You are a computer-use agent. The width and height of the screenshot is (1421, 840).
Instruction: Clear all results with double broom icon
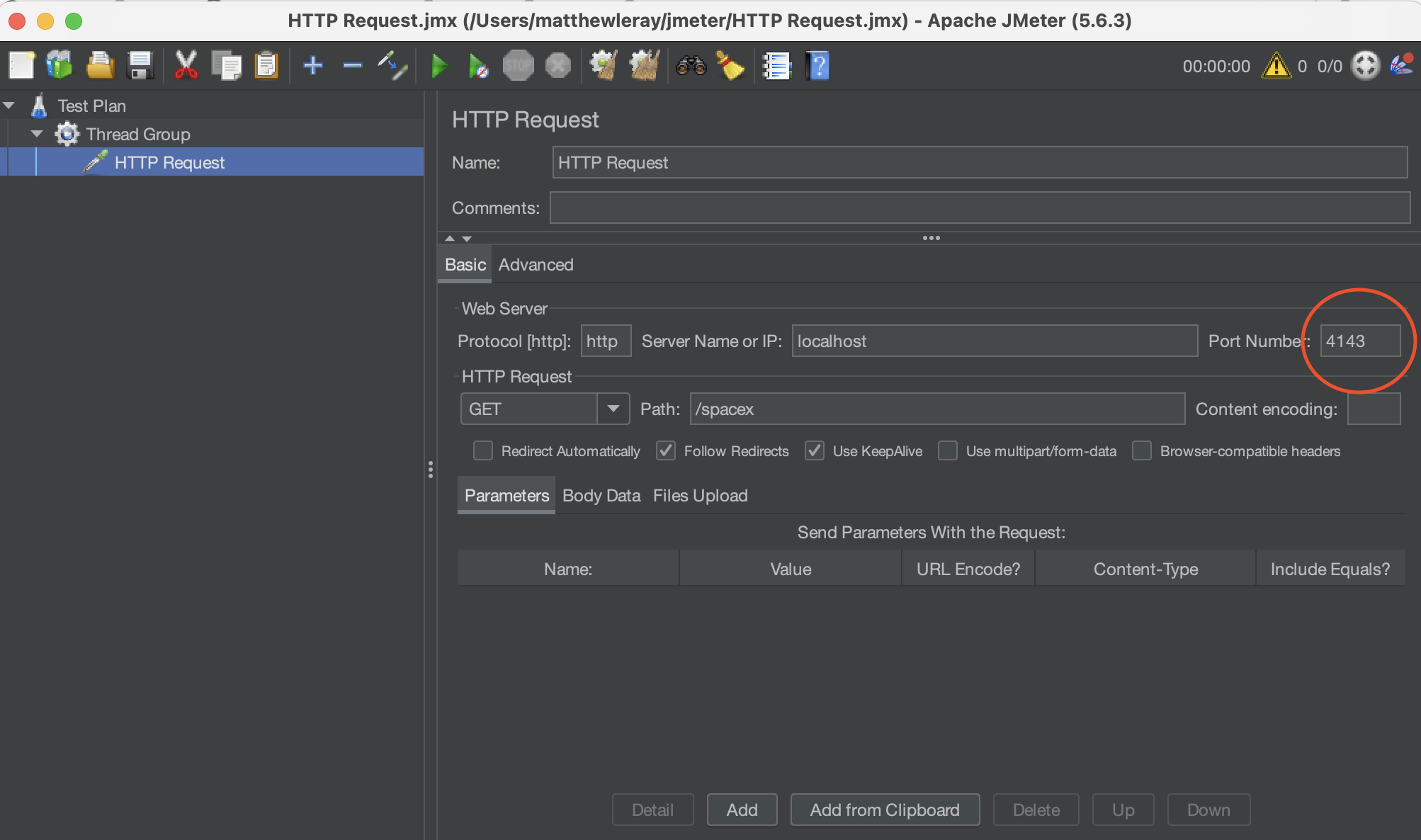645,66
